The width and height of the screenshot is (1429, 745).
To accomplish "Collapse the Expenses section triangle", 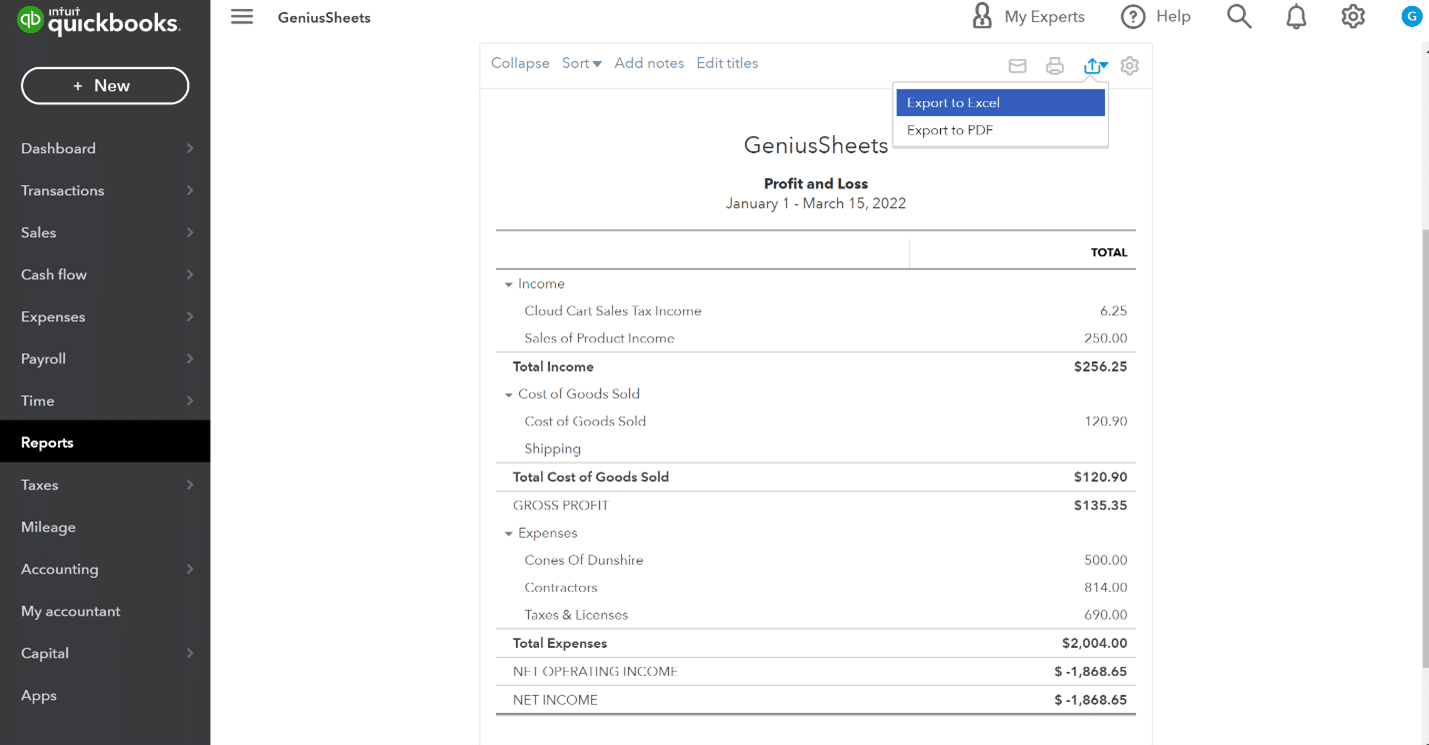I will (508, 534).
